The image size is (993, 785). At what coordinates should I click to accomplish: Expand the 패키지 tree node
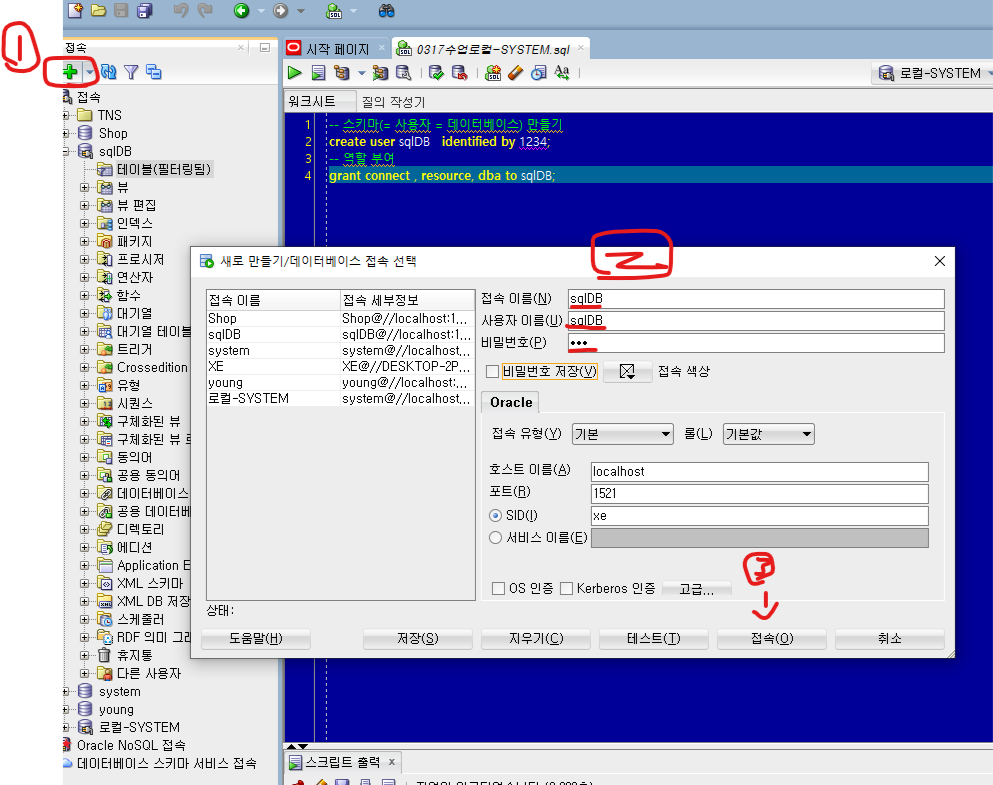84,241
